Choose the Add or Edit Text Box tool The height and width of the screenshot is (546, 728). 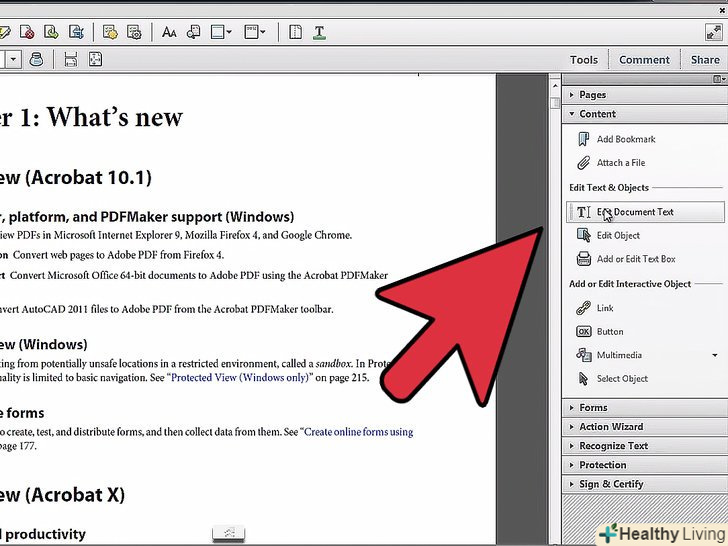click(635, 260)
